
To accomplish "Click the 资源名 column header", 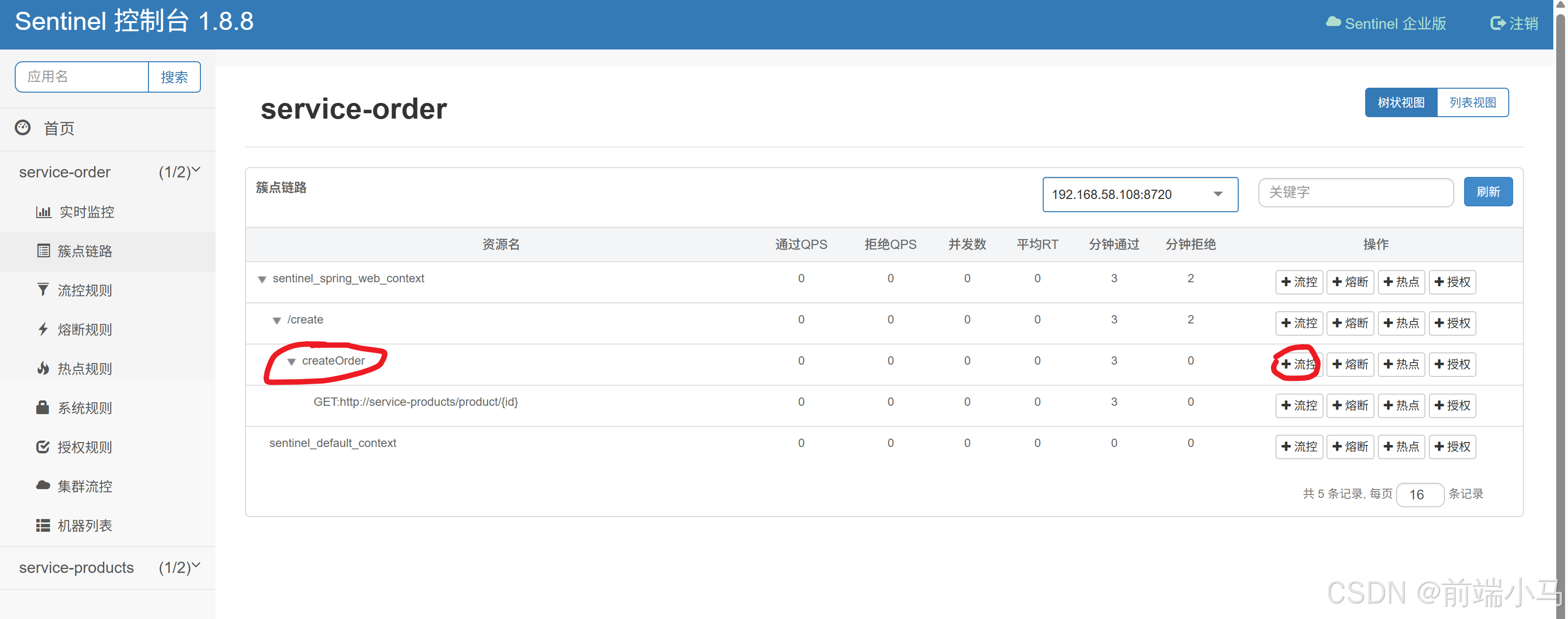I will click(501, 245).
